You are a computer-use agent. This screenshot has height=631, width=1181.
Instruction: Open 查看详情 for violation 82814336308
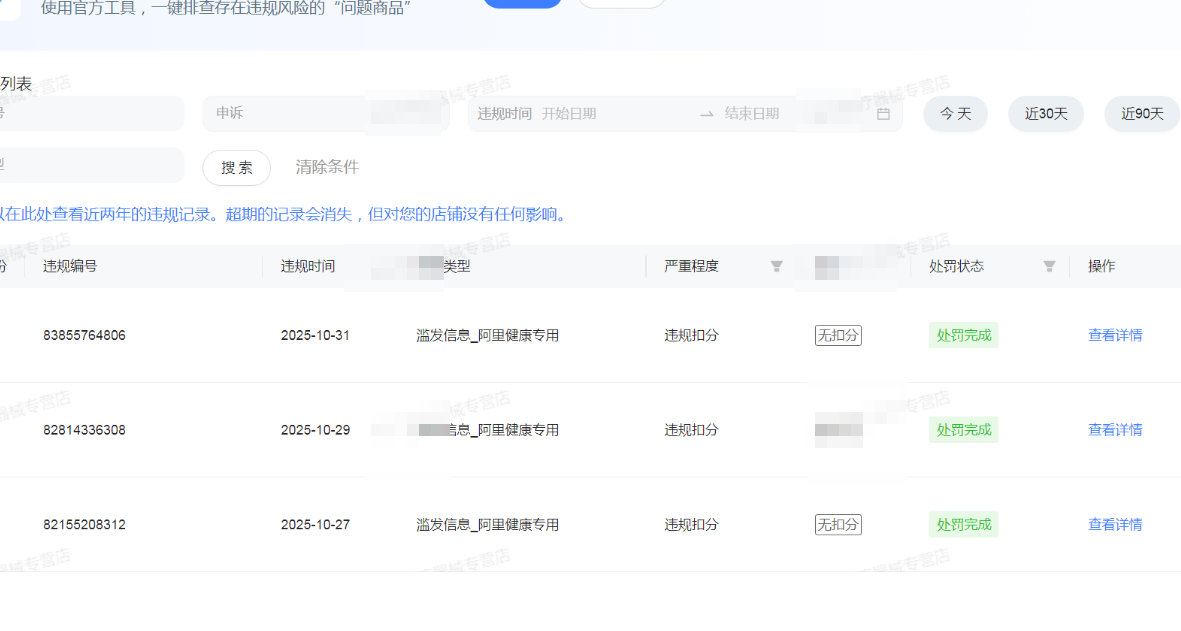tap(1115, 430)
